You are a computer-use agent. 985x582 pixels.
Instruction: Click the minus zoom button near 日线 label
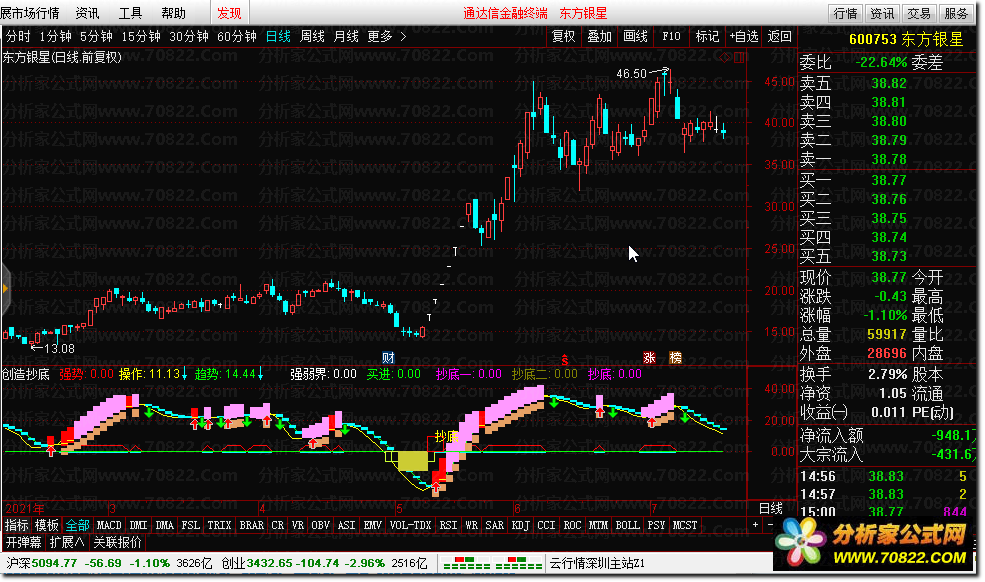tap(771, 524)
